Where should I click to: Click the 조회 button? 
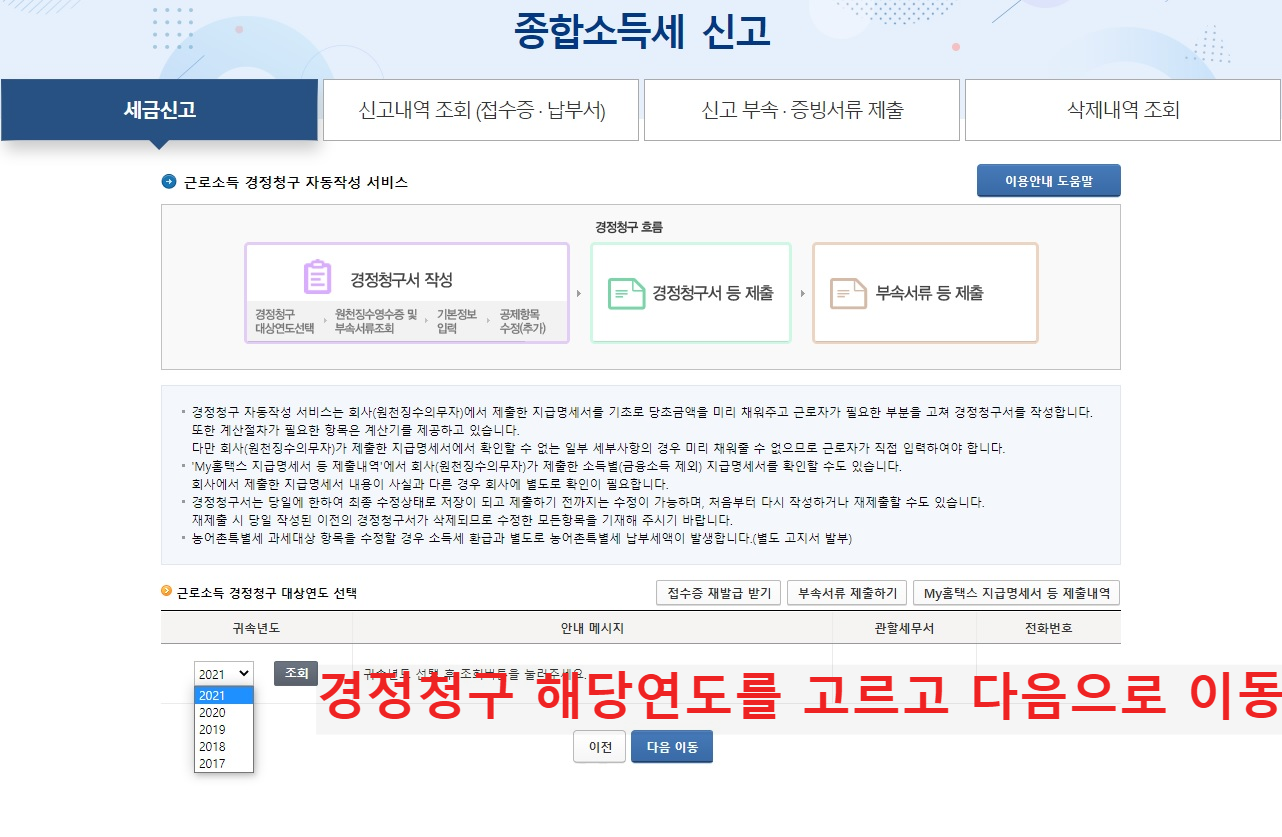coord(296,673)
